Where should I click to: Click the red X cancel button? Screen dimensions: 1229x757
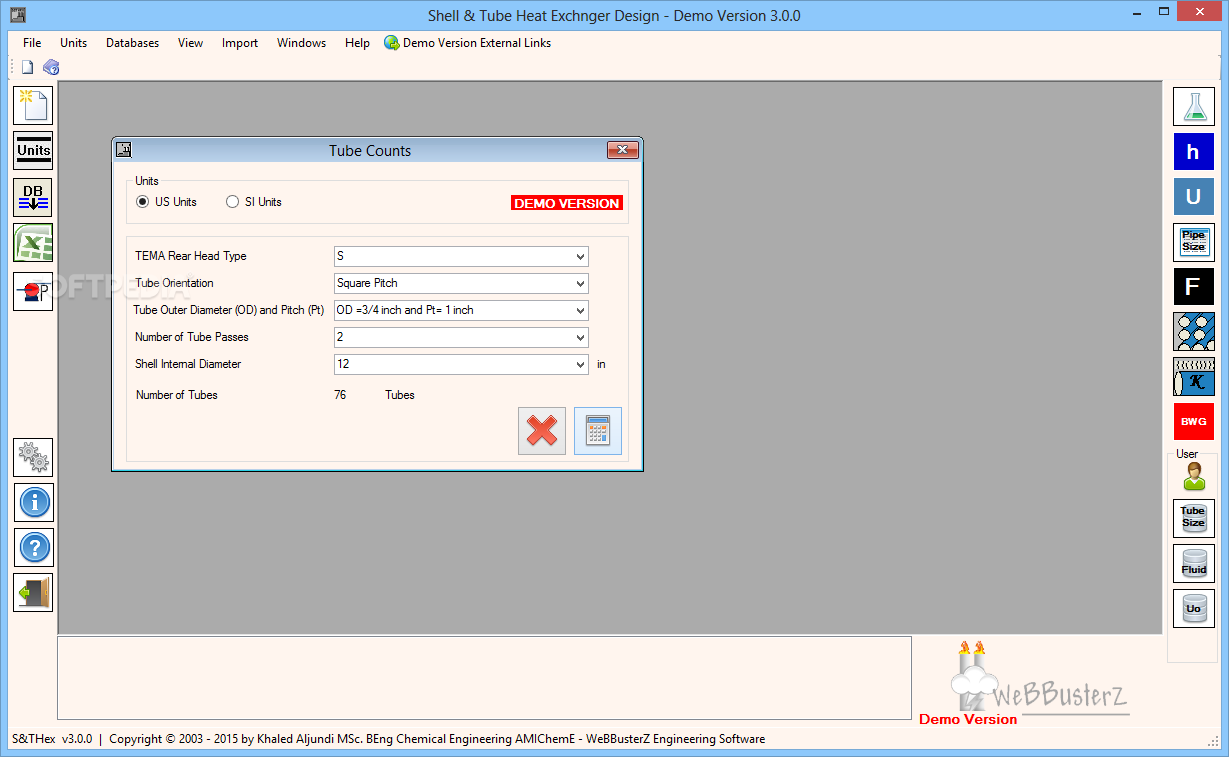click(542, 431)
